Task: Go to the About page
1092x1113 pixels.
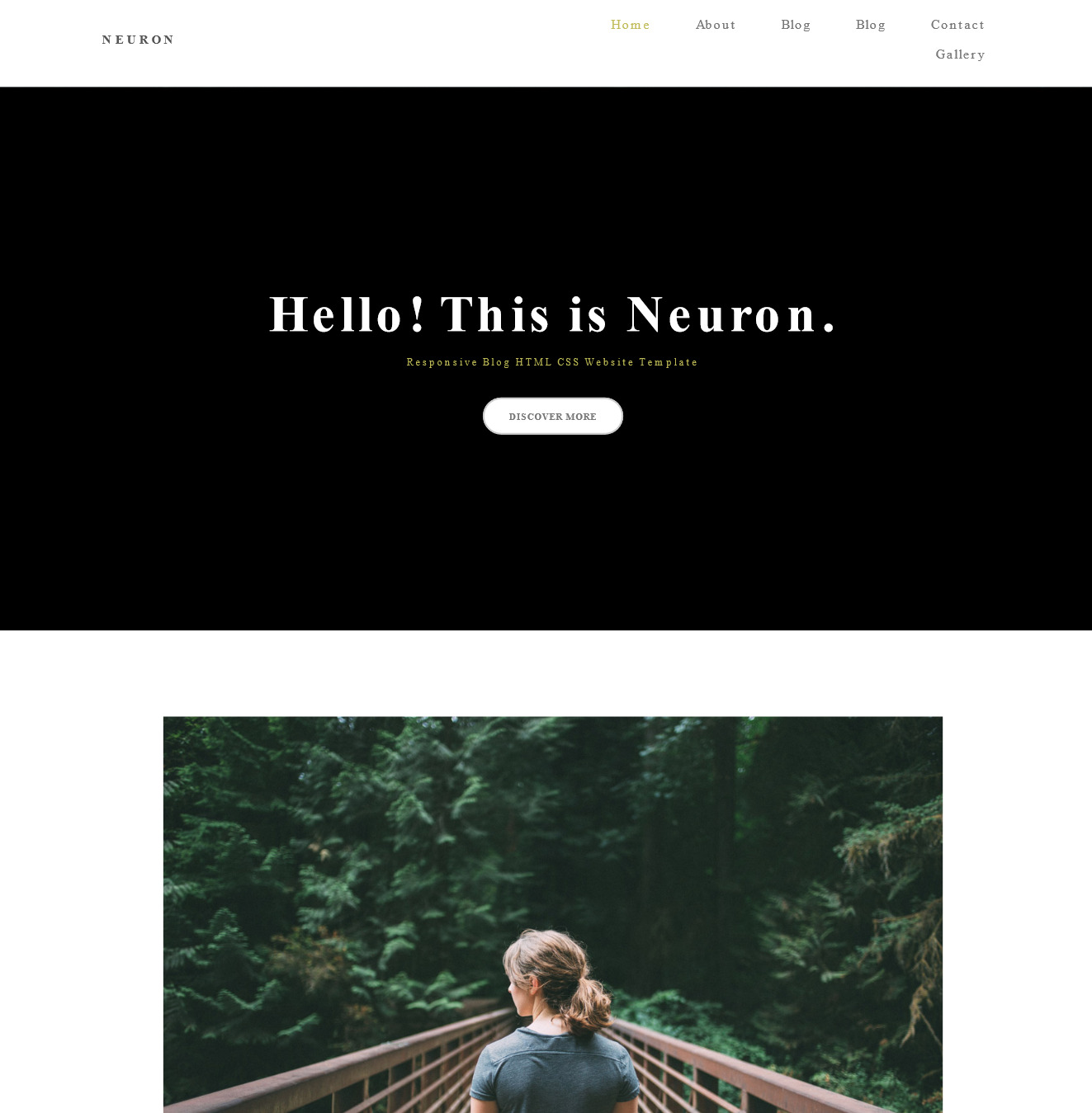Action: (716, 25)
